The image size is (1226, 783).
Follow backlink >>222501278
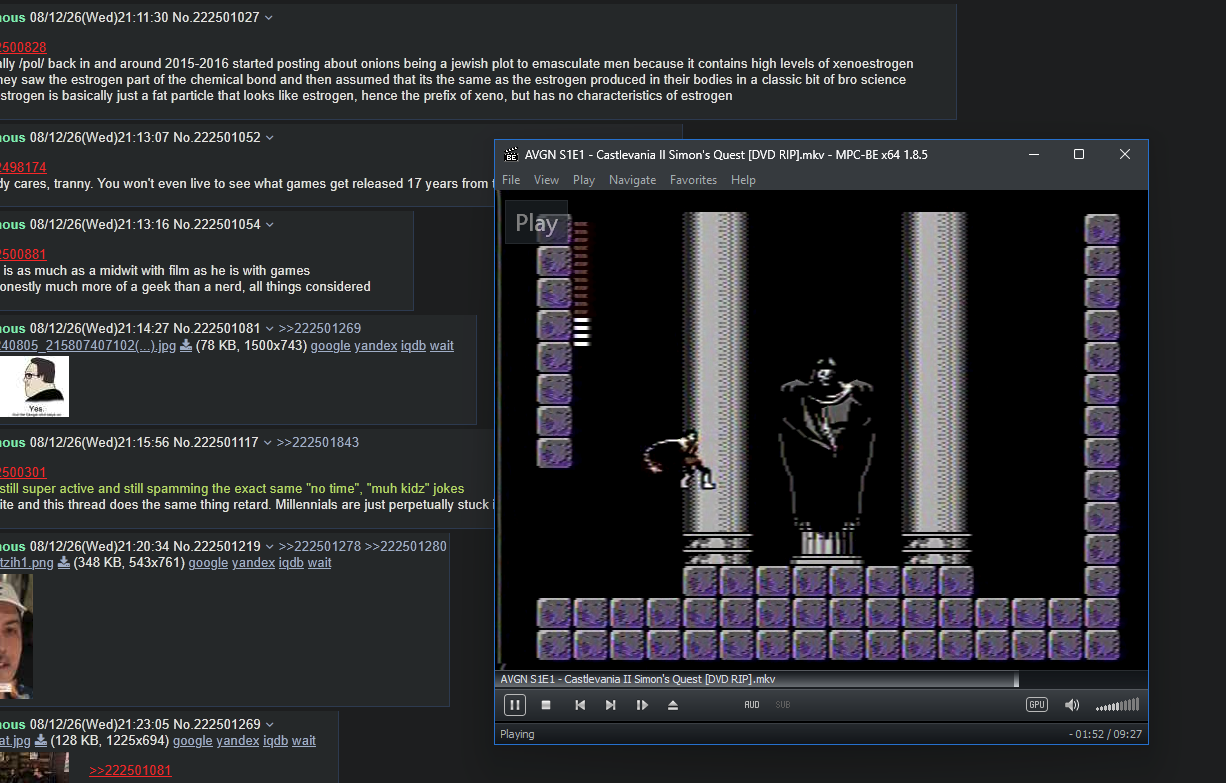[x=320, y=546]
